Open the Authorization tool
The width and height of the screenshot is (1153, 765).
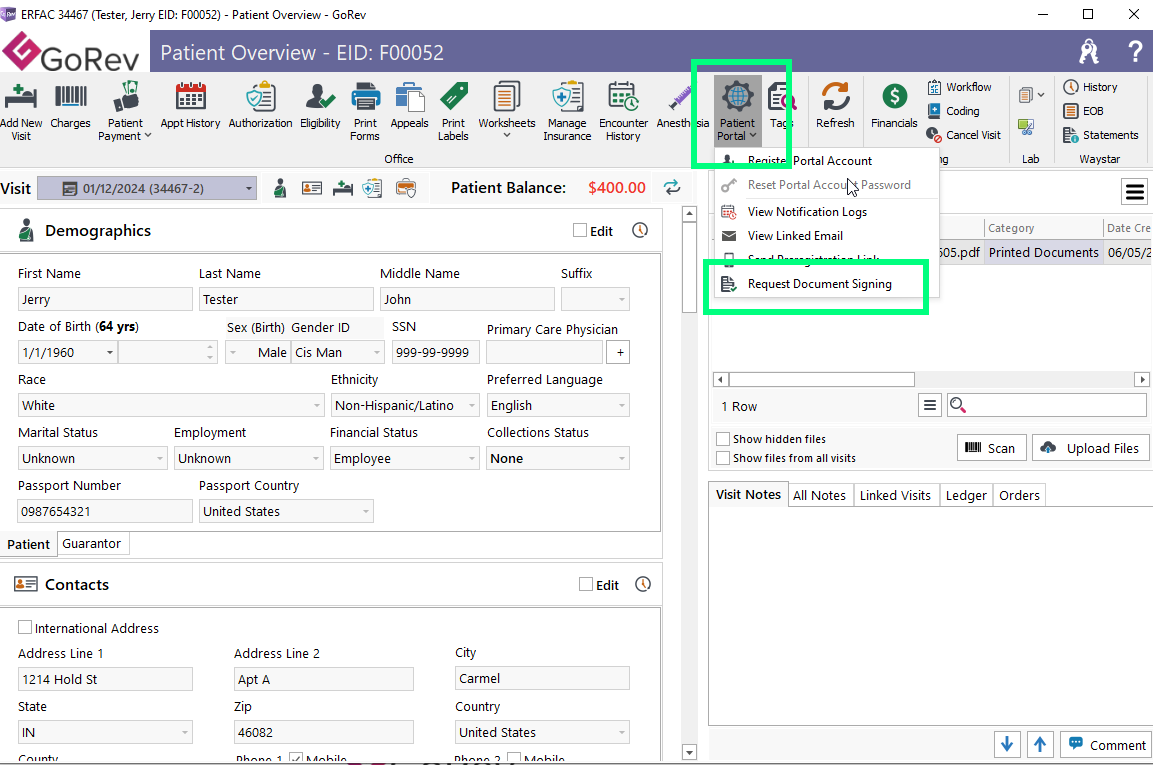point(260,107)
